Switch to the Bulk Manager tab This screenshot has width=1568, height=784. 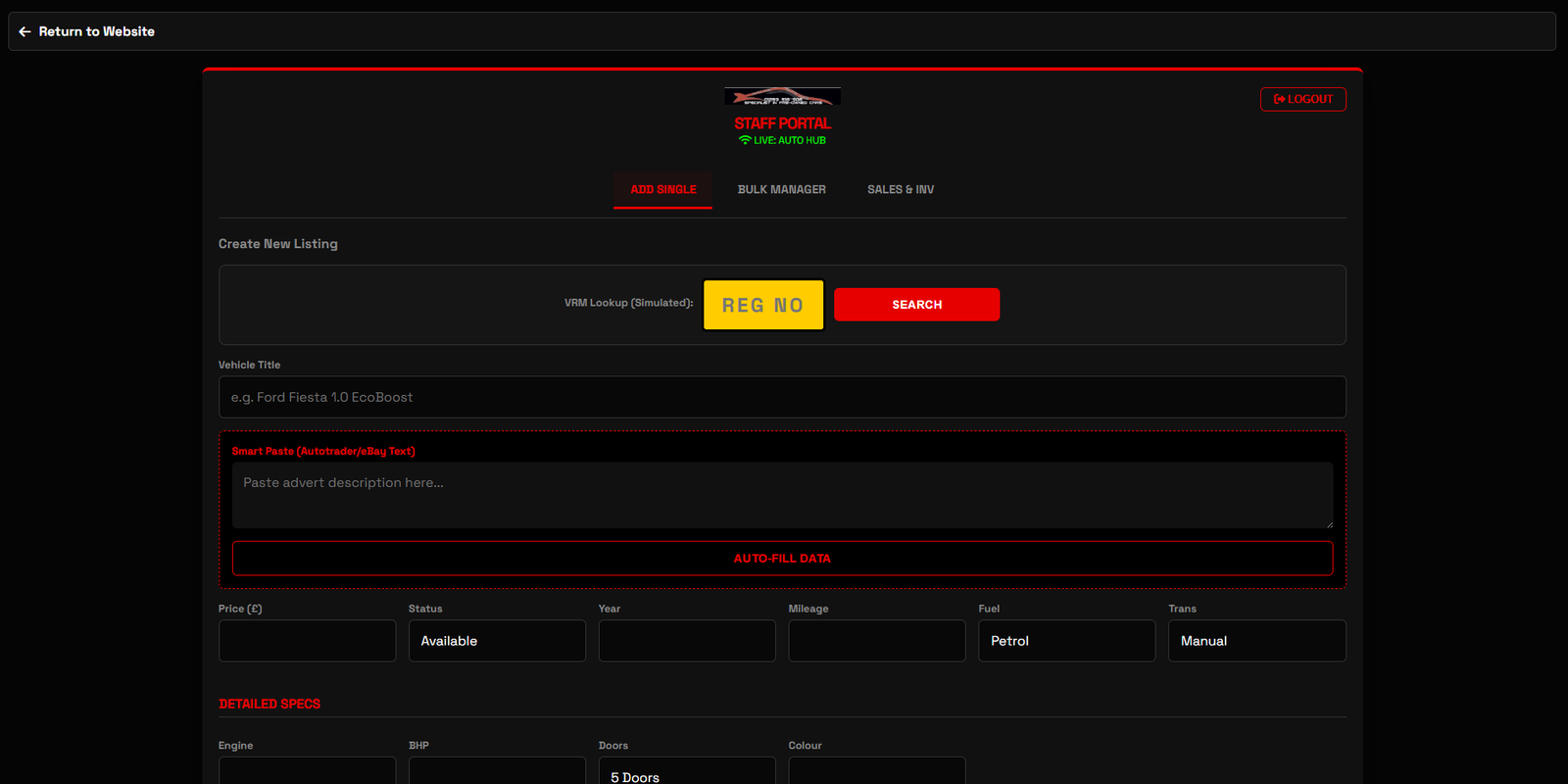(x=781, y=189)
